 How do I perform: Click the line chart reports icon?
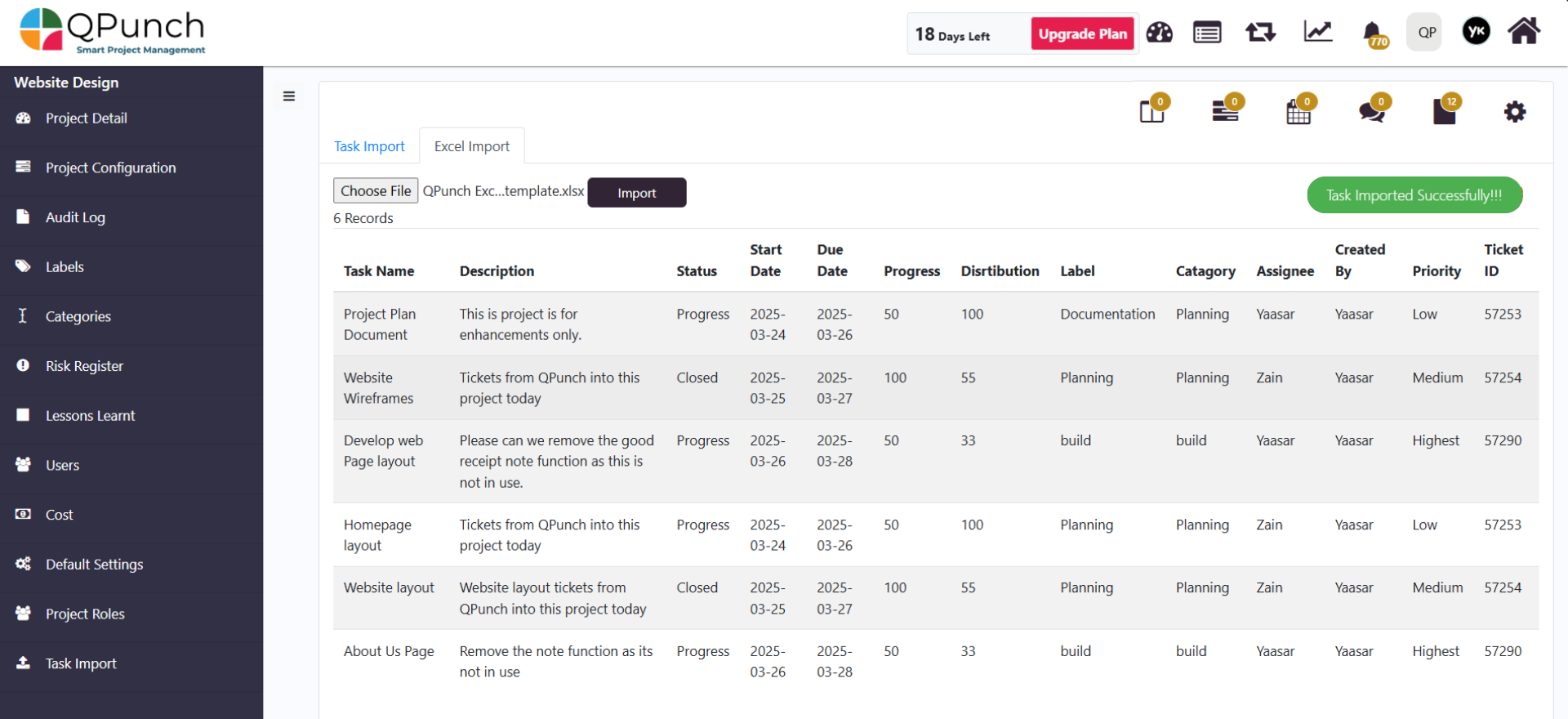1317,33
